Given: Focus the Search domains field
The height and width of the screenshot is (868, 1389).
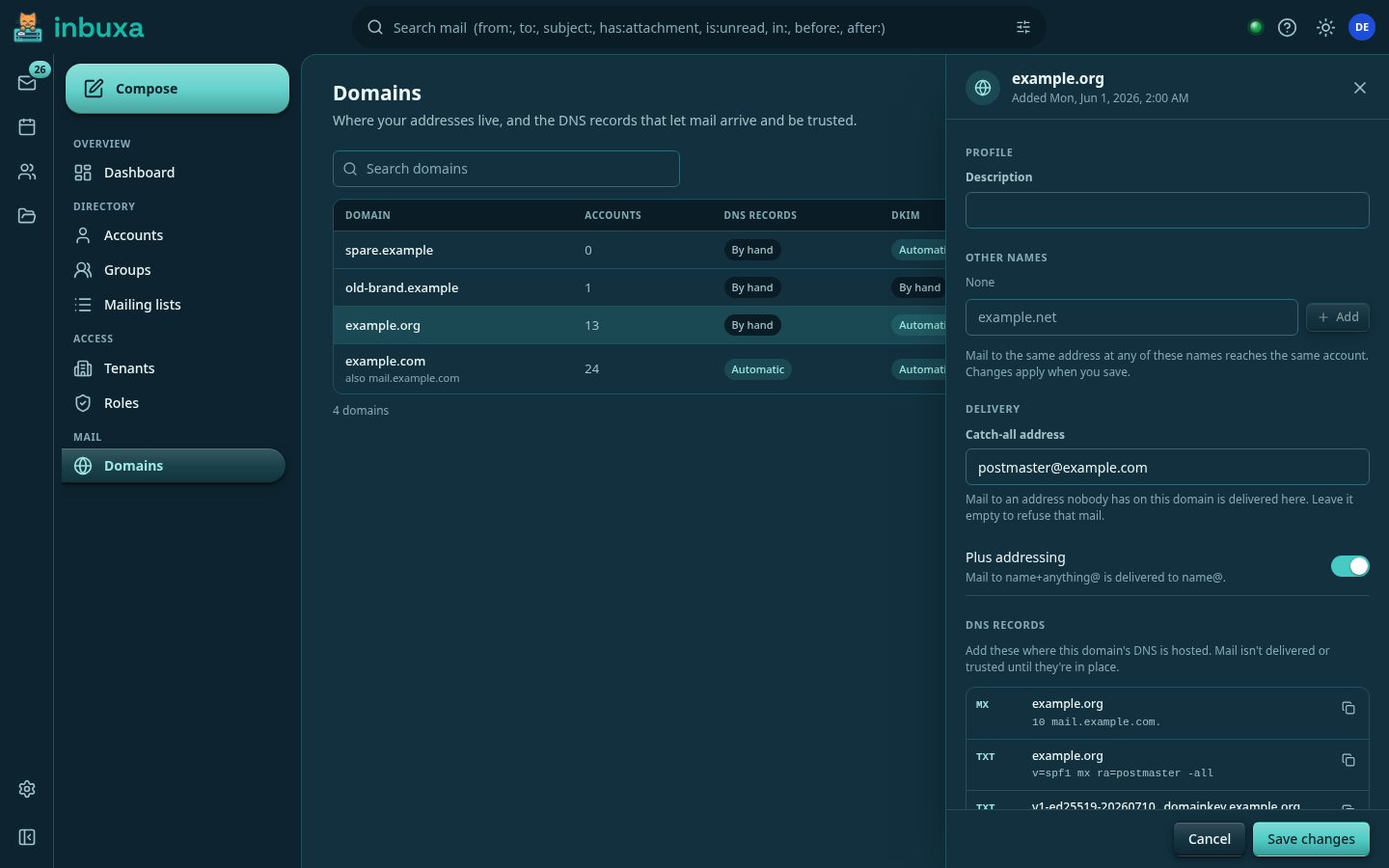Looking at the screenshot, I should [506, 169].
